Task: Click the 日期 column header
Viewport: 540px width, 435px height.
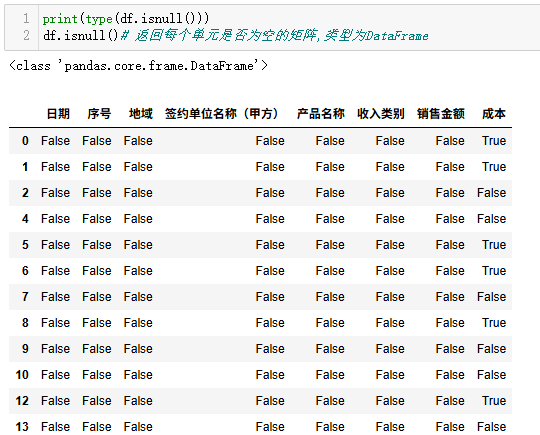Action: 58,114
